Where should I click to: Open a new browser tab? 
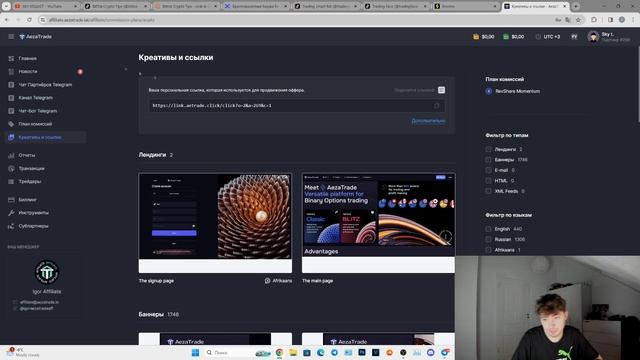[576, 6]
